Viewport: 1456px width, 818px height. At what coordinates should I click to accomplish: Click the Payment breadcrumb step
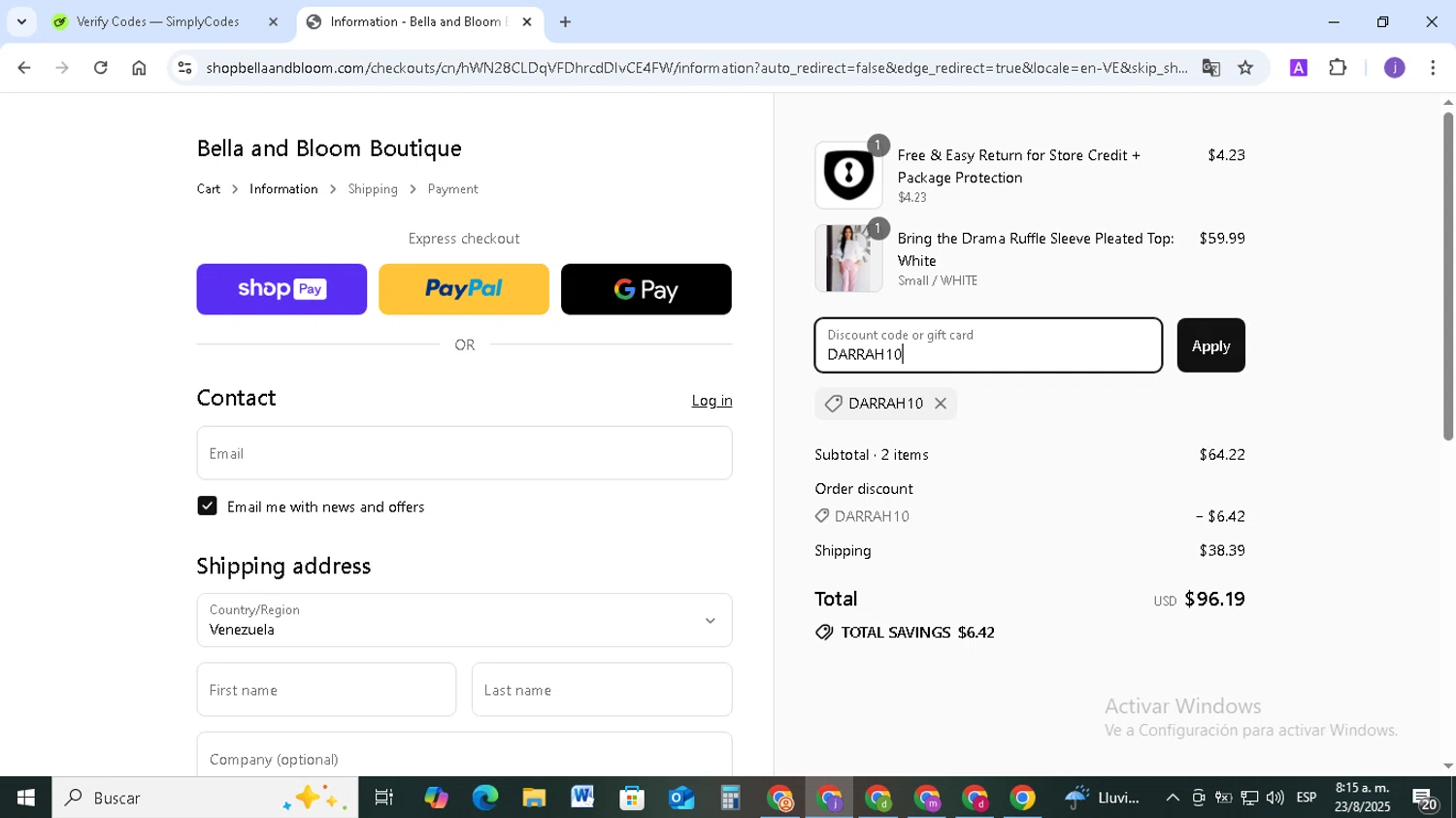[452, 189]
